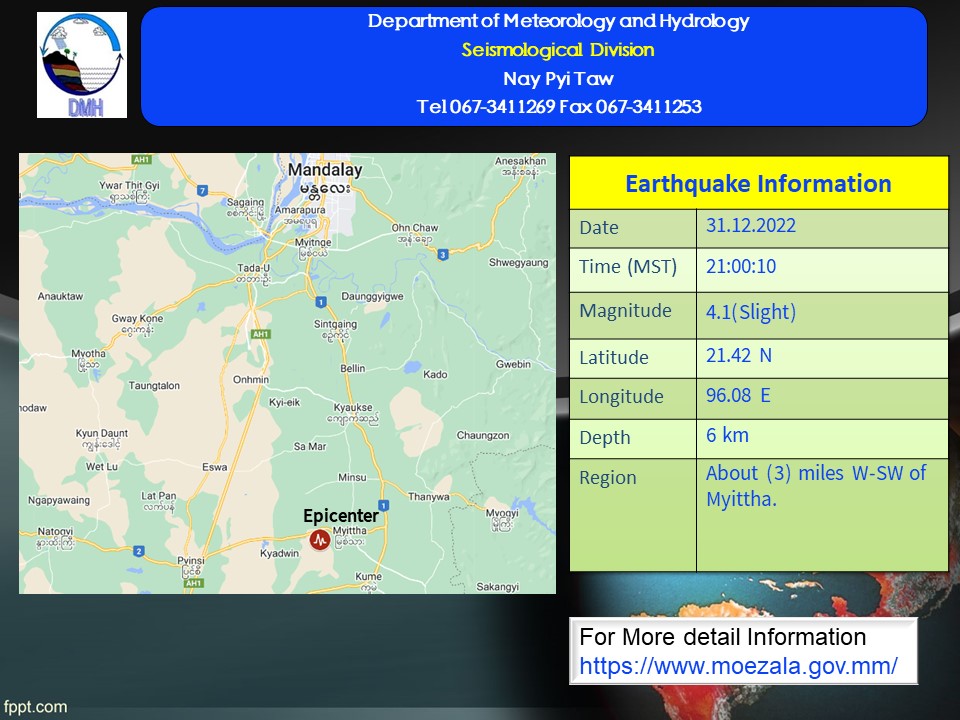
Task: Click the Gwebin label on the map
Action: coord(513,364)
